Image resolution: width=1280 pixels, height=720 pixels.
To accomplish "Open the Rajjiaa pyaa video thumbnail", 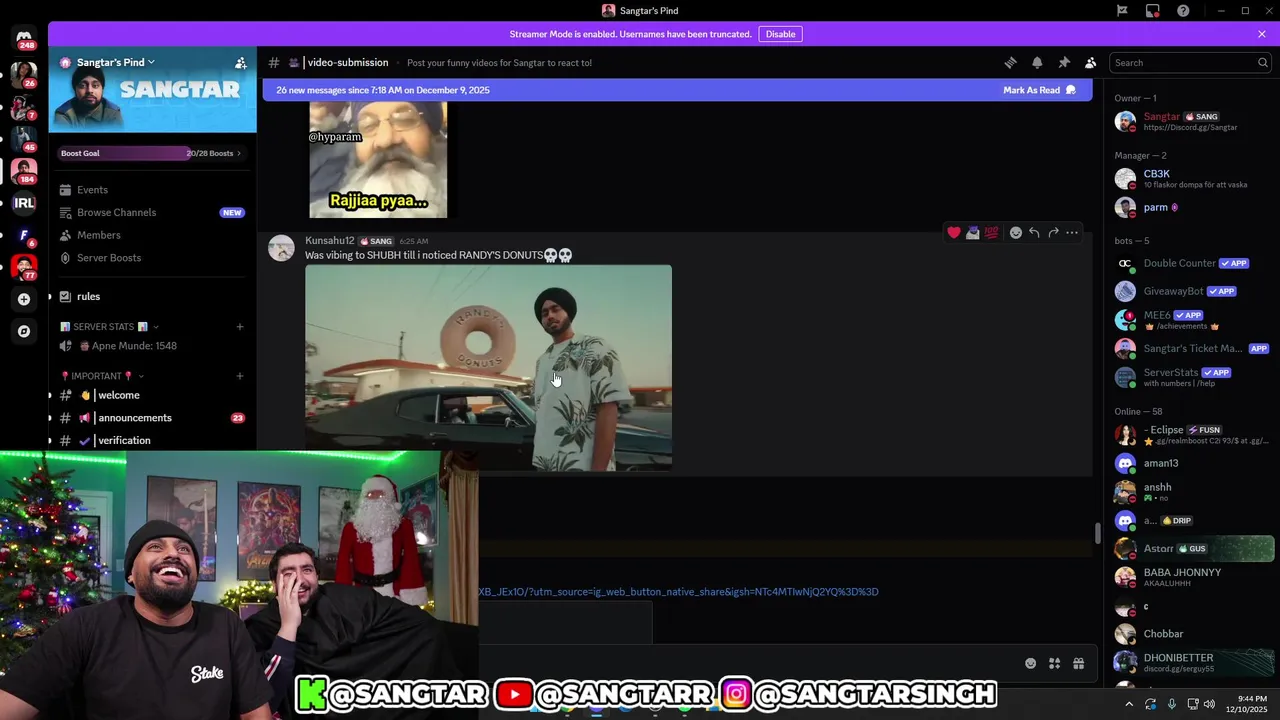I will (x=378, y=159).
